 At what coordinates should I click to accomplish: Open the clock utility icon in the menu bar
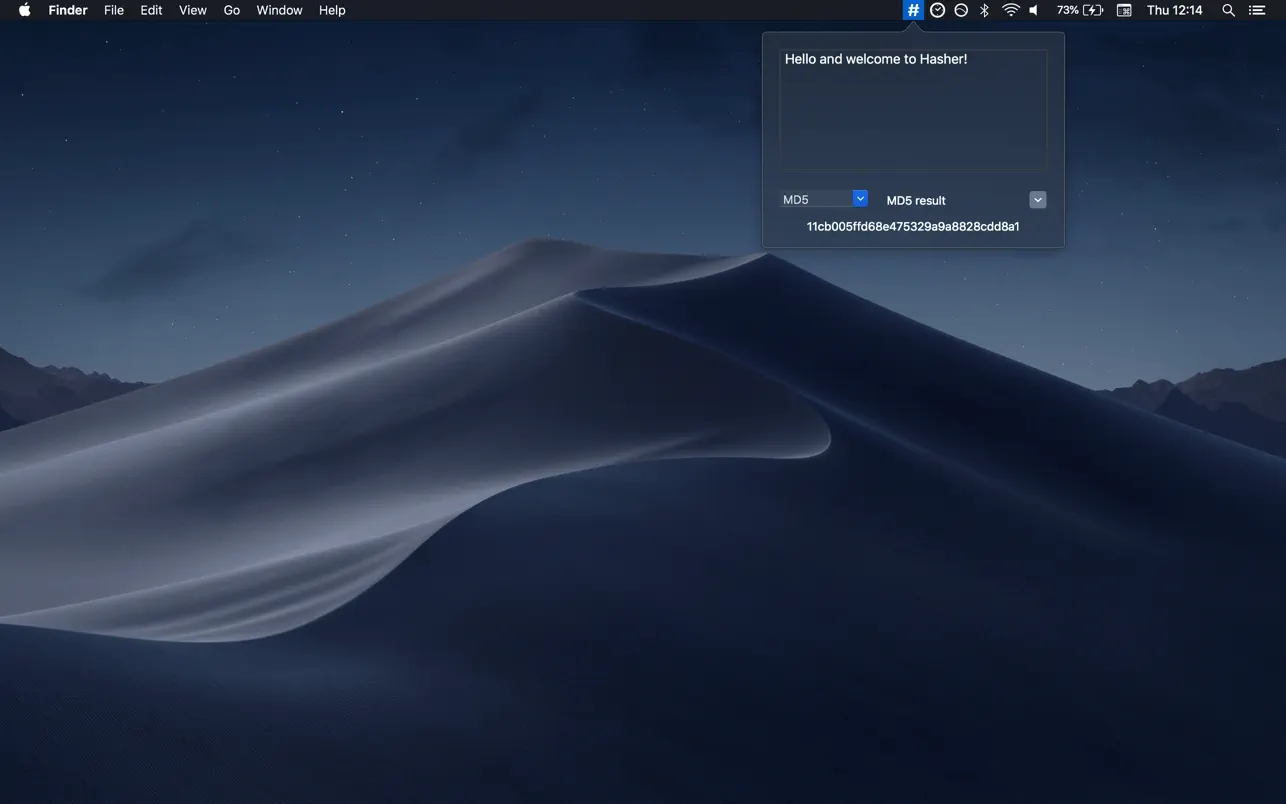[936, 10]
